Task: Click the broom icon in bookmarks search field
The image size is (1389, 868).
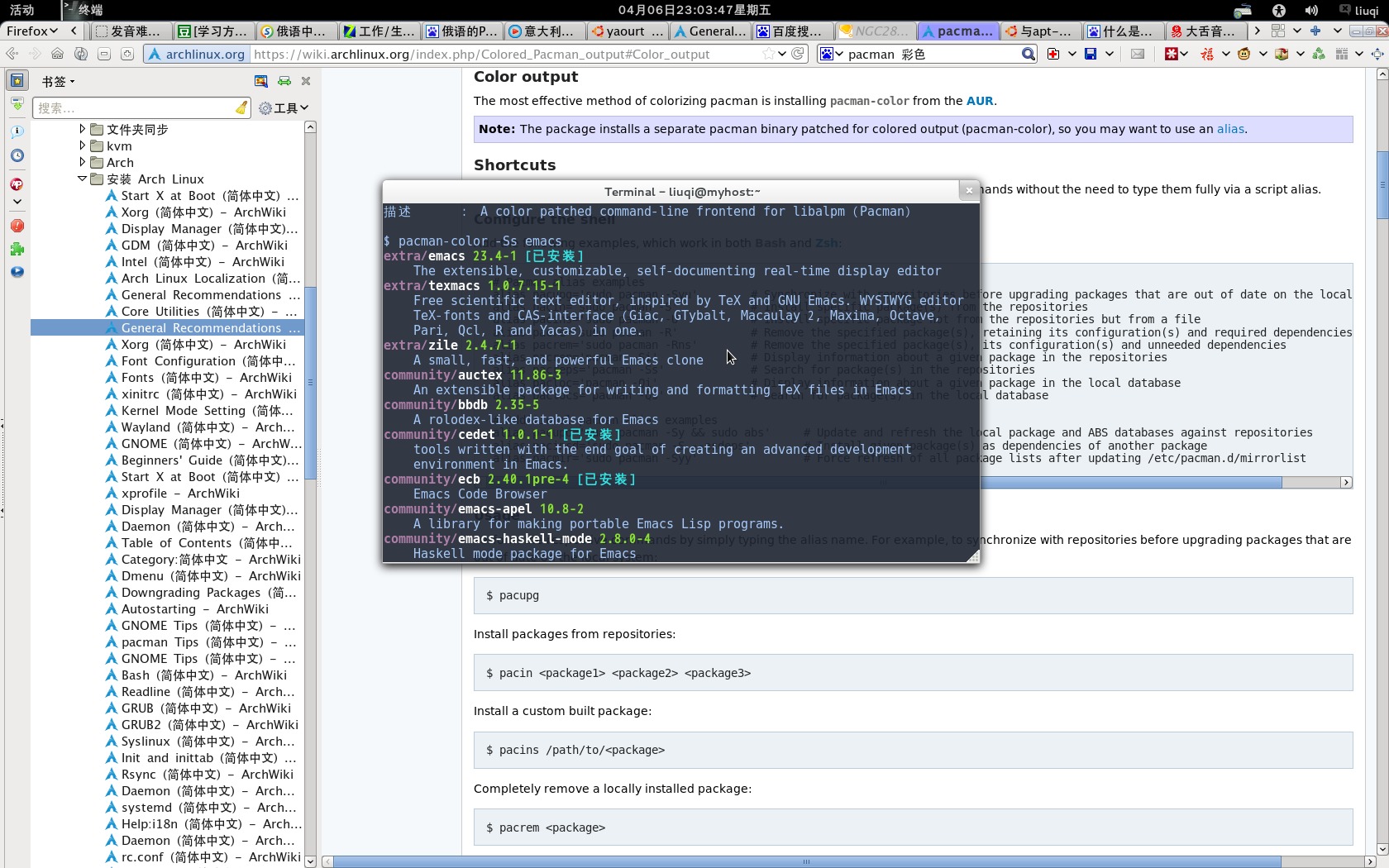Action: (241, 107)
